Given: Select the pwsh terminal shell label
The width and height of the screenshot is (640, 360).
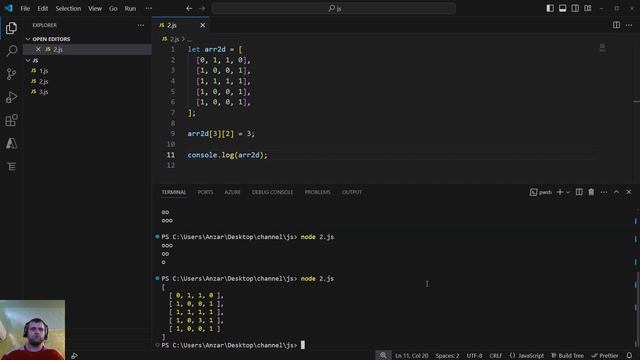Looking at the screenshot, I should coord(541,192).
